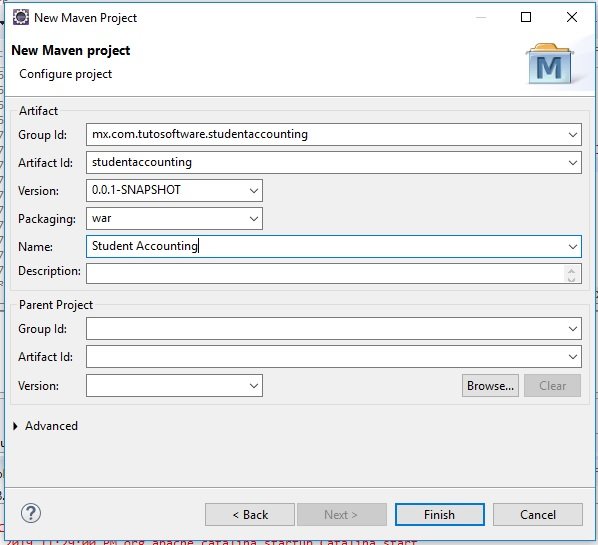Screen dimensions: 598x545
Task: Open the 0.0.1-SNAPSHOT Version dropdown
Action: coord(254,191)
